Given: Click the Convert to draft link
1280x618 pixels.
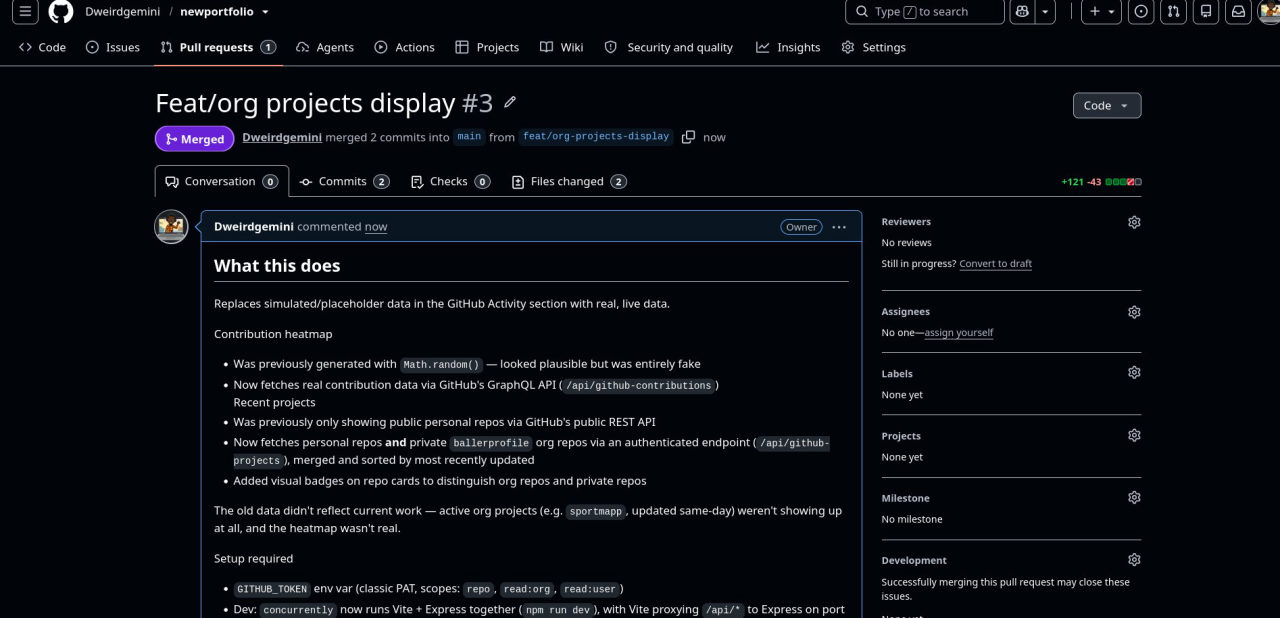Looking at the screenshot, I should point(995,264).
